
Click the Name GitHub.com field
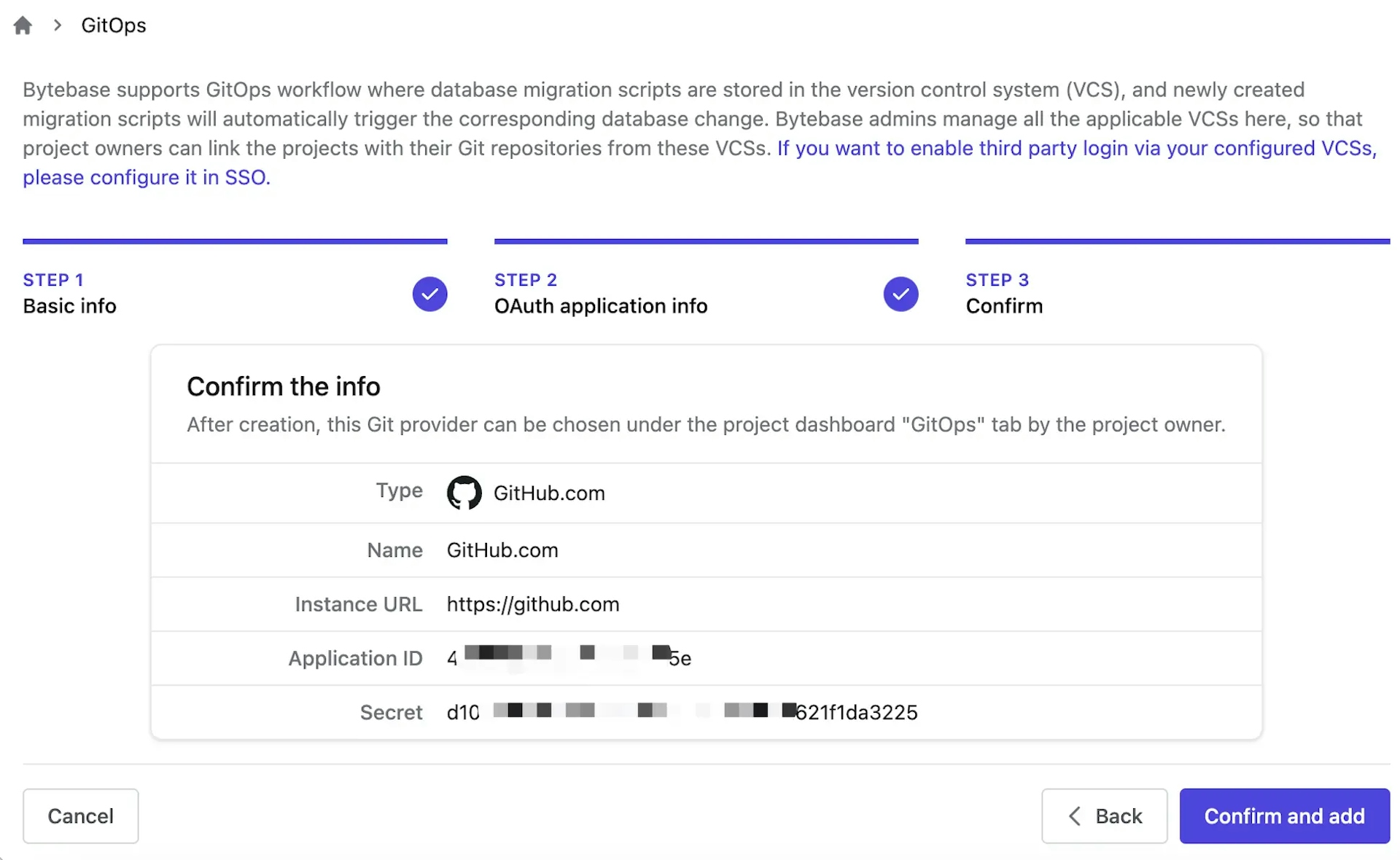point(501,550)
